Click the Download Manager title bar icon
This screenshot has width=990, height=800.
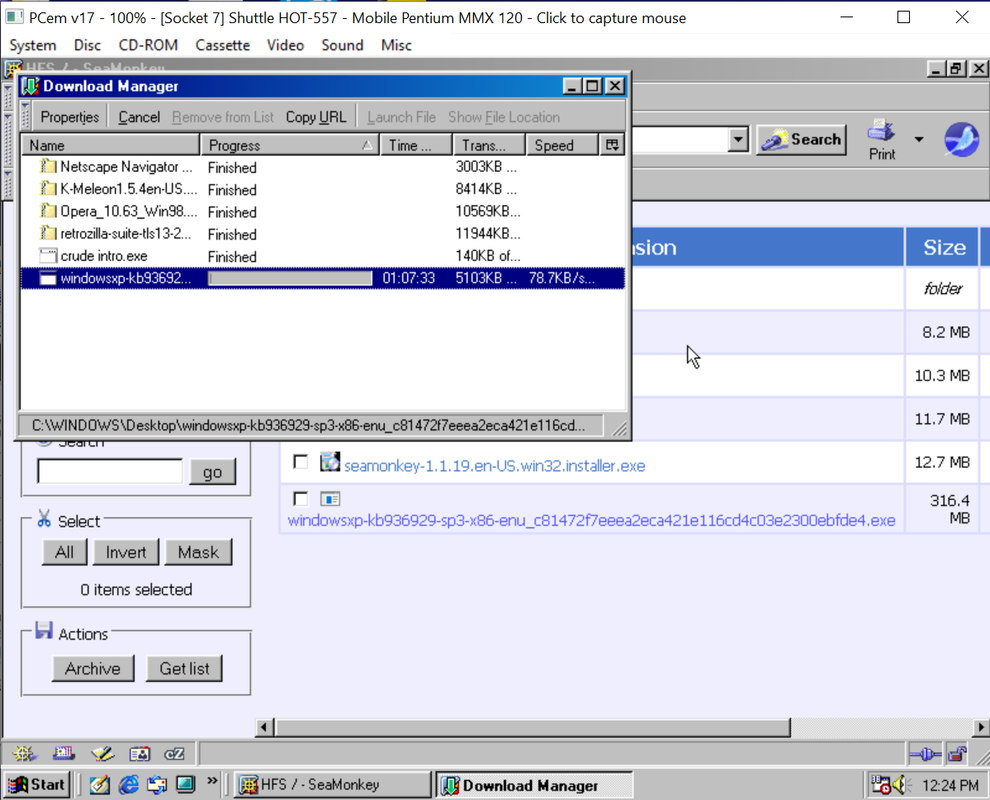30,87
